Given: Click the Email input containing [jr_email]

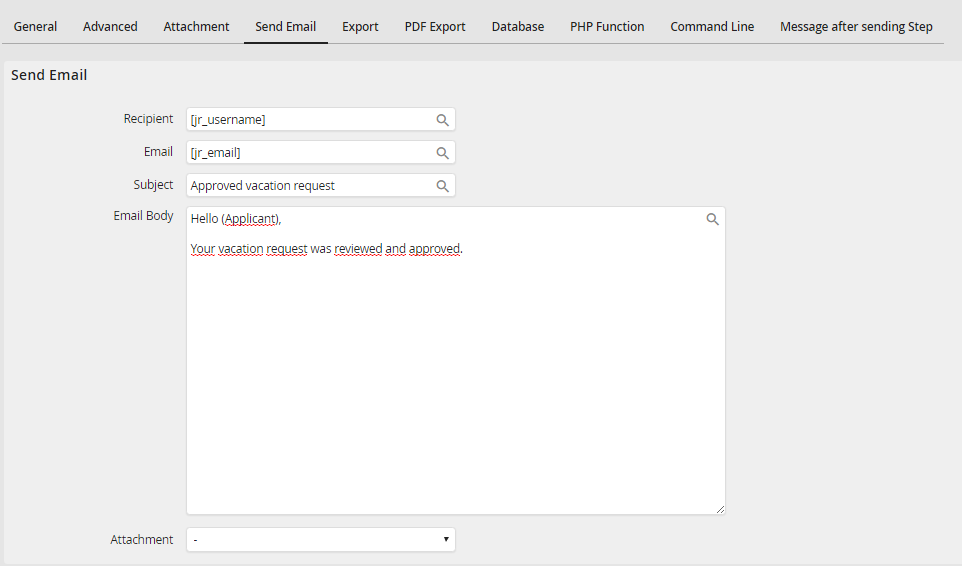Looking at the screenshot, I should coord(321,153).
